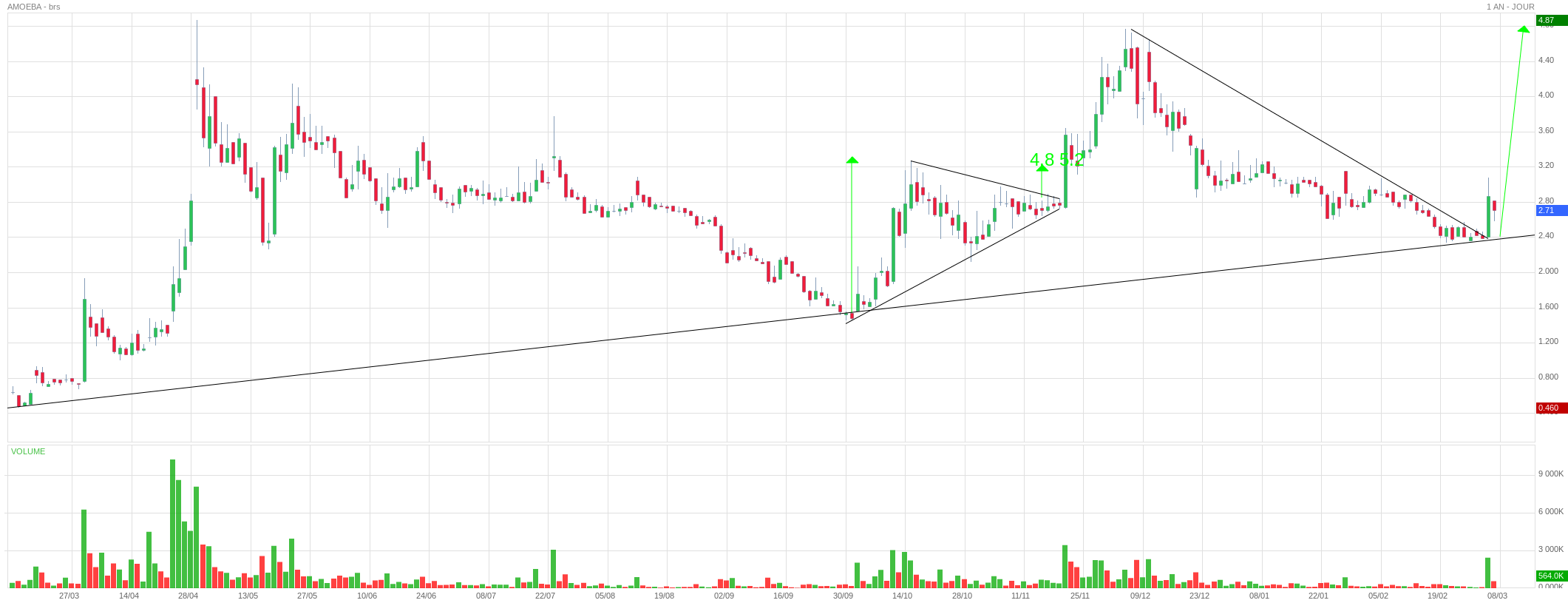Click the 28/10 date label
Screen dimensions: 1568x603
coord(962,596)
